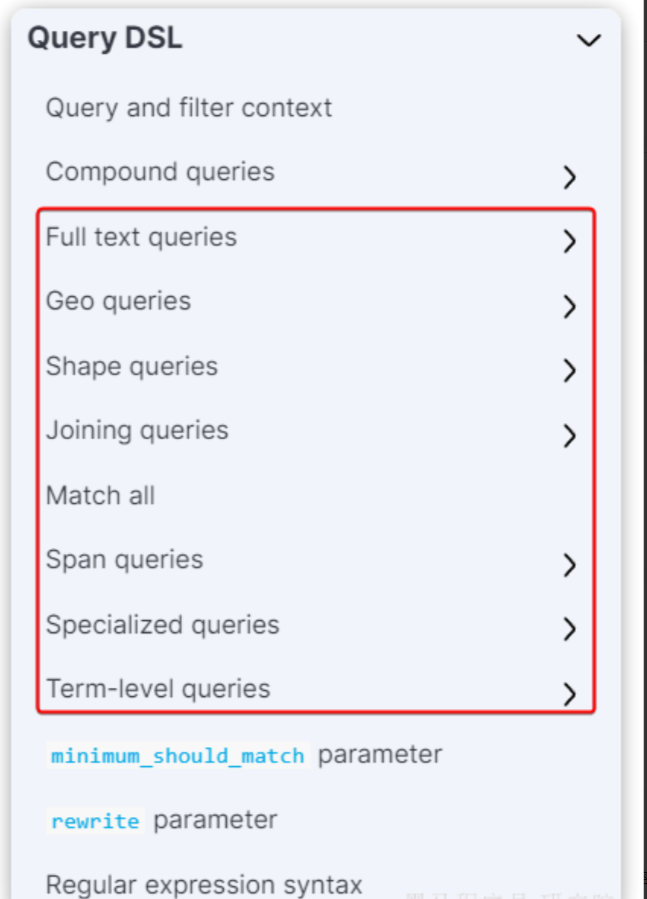The image size is (647, 899).
Task: Expand Span queries chevron
Action: coord(569,564)
